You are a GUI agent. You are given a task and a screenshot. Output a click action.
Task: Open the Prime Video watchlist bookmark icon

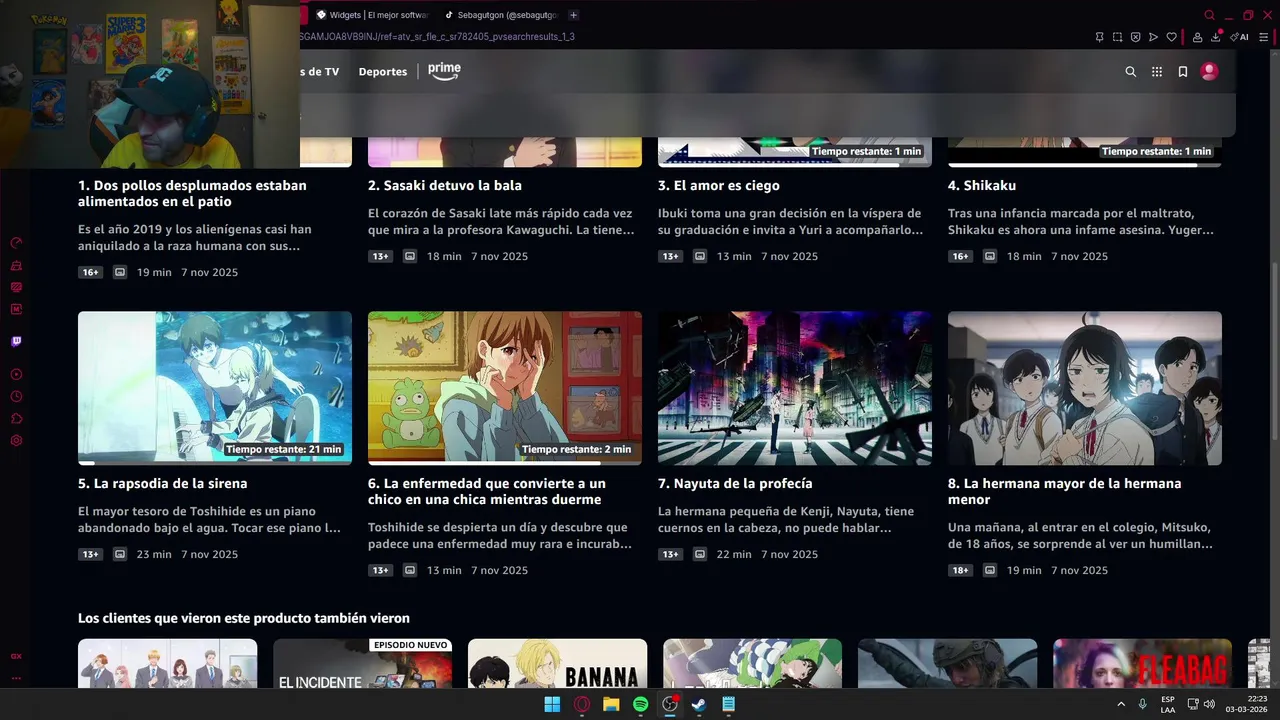point(1183,72)
